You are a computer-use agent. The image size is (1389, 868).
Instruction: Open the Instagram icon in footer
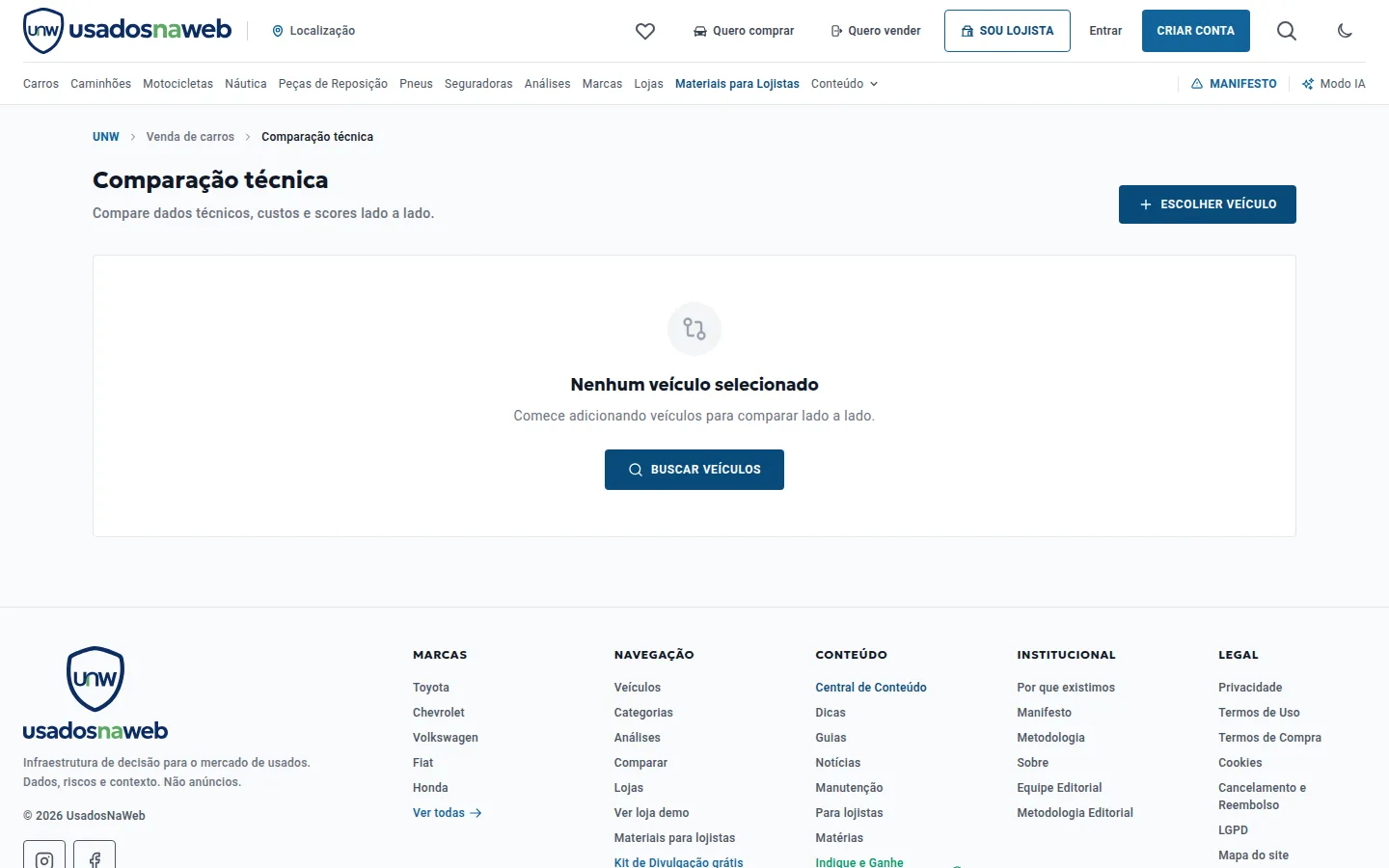(44, 856)
